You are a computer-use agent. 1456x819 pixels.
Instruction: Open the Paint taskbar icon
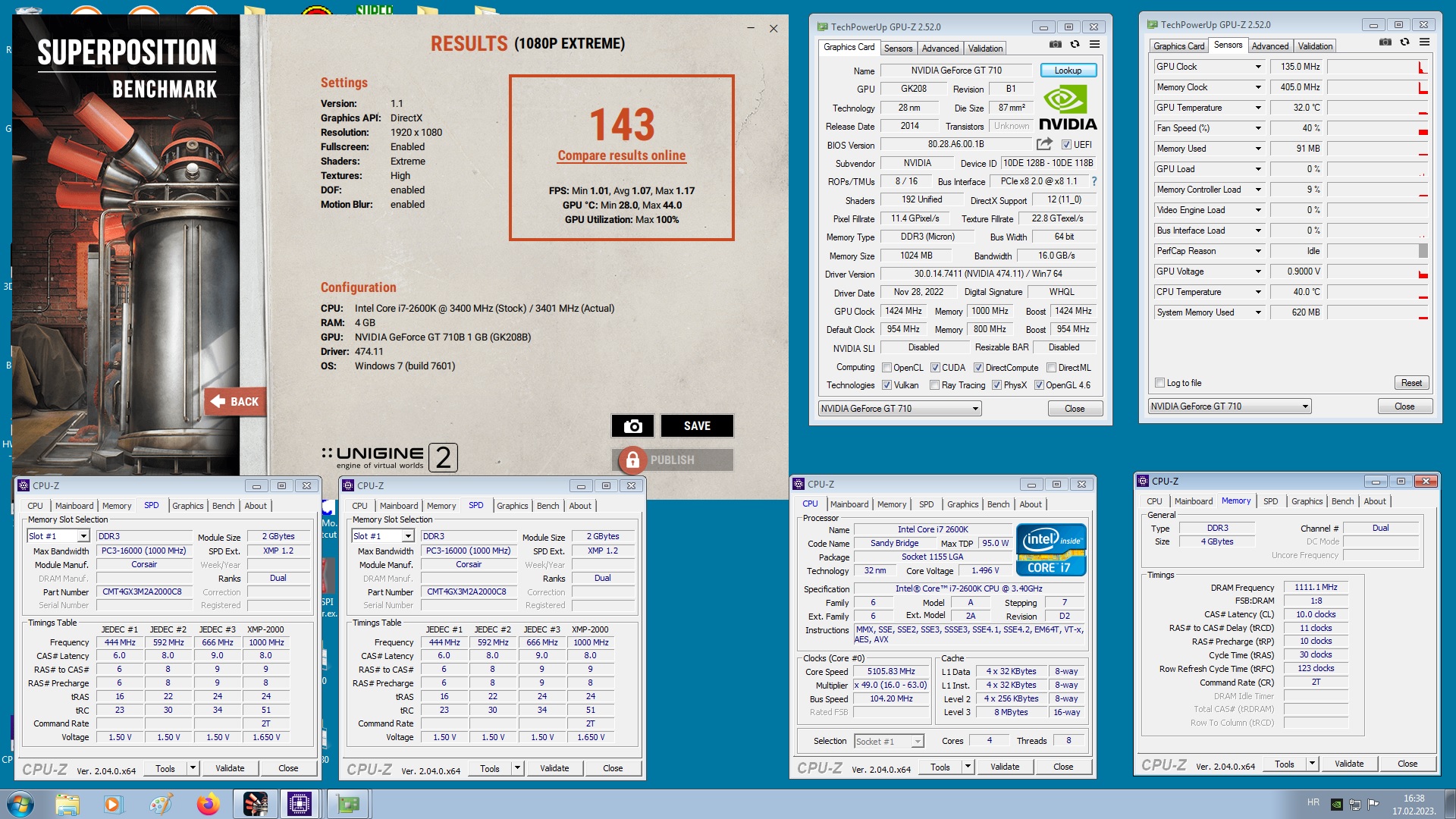(160, 804)
